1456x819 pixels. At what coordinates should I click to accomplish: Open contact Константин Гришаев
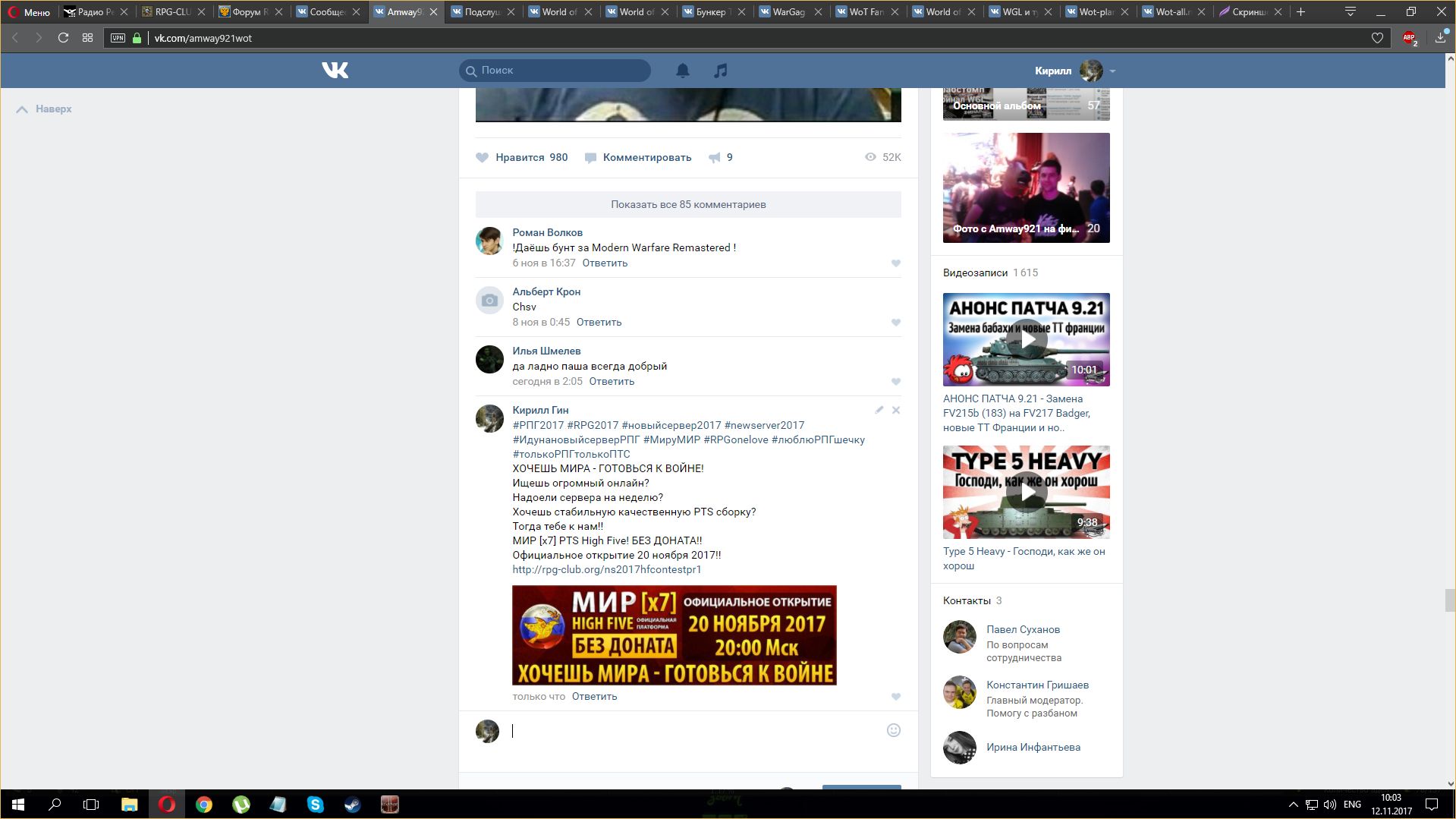coord(1037,685)
